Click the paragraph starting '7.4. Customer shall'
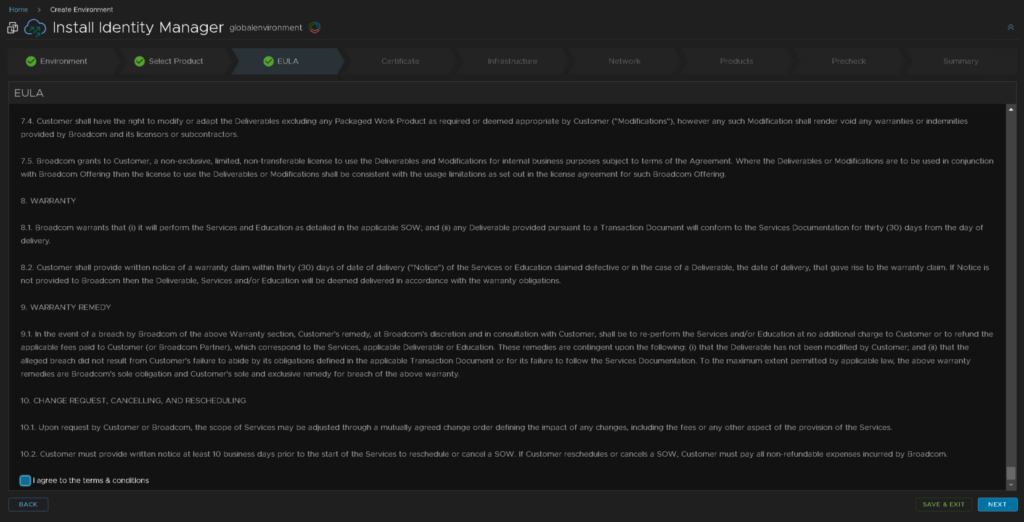 [494, 128]
